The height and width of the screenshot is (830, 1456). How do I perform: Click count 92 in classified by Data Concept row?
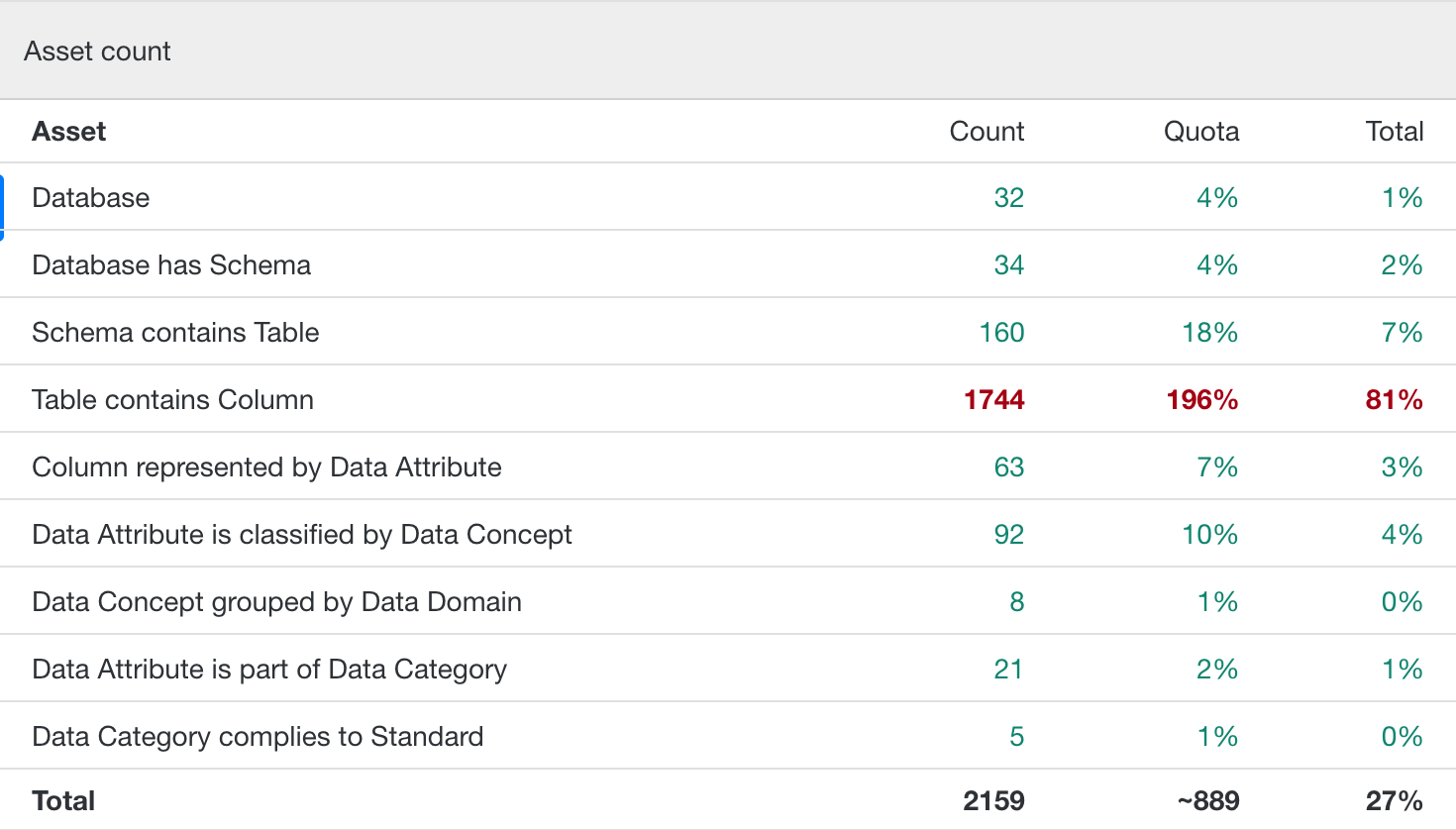tap(1009, 535)
